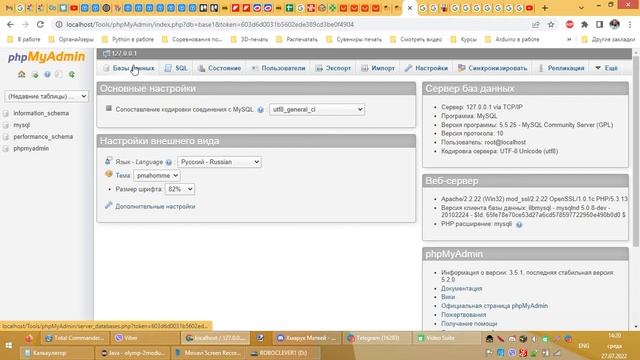Open the 3D-печать bookmark folder
Viewport: 640px width, 360px height.
click(x=250, y=40)
